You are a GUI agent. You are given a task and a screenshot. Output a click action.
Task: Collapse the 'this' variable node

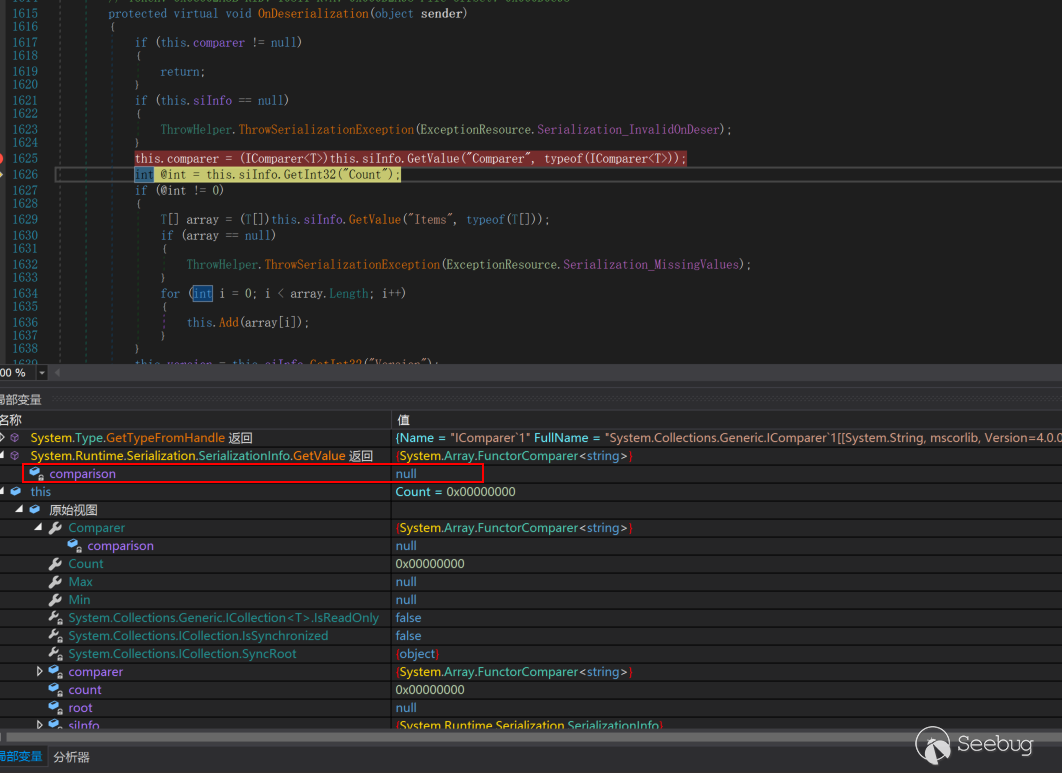[3, 492]
